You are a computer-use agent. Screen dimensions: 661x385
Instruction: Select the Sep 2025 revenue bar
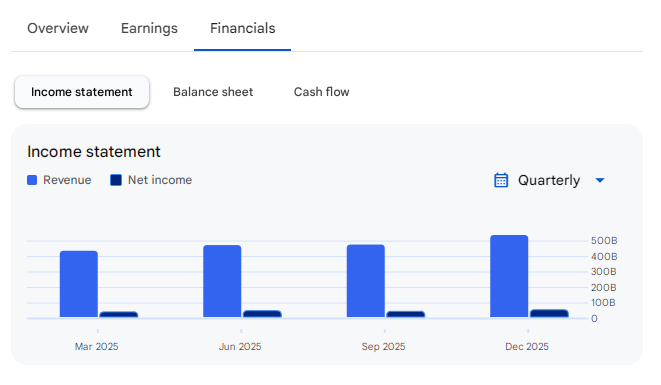(366, 281)
